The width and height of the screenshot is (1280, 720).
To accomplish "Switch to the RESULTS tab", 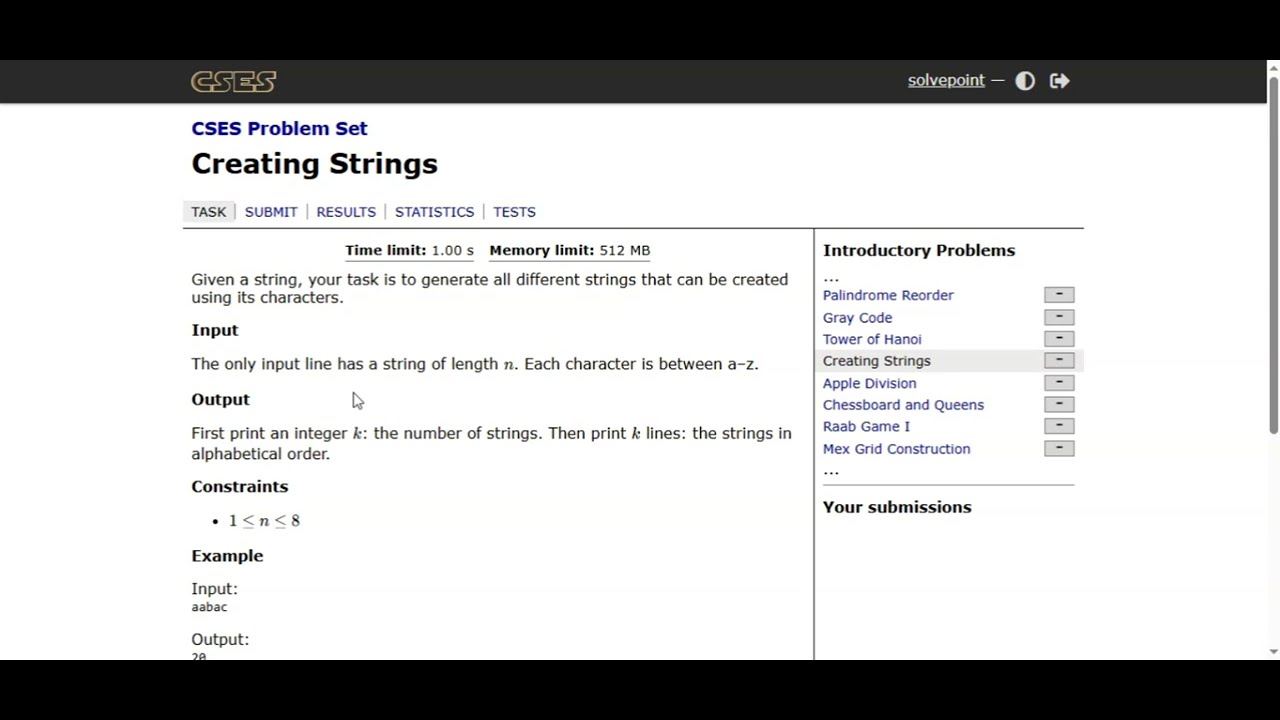I will pos(346,212).
